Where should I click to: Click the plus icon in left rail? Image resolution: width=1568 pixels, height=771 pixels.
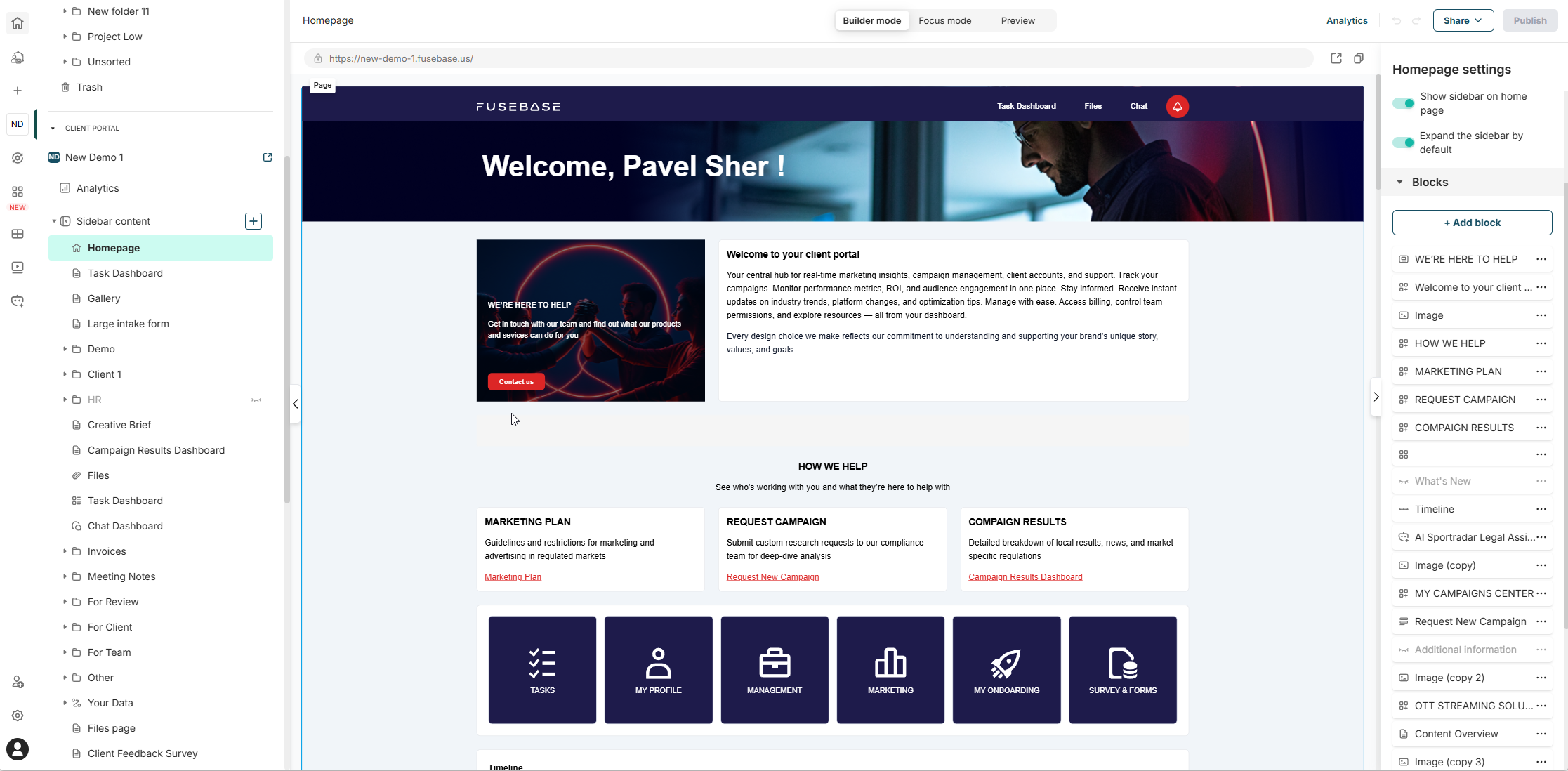[18, 91]
